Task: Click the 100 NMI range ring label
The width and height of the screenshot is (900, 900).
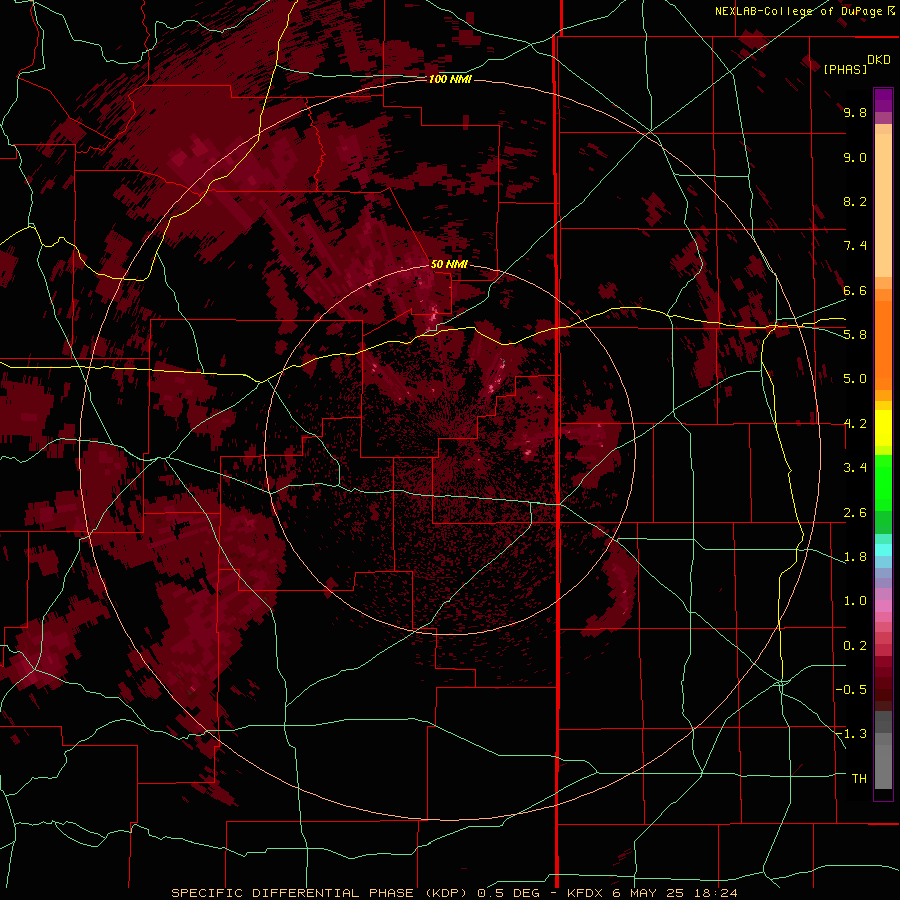Action: (x=450, y=79)
